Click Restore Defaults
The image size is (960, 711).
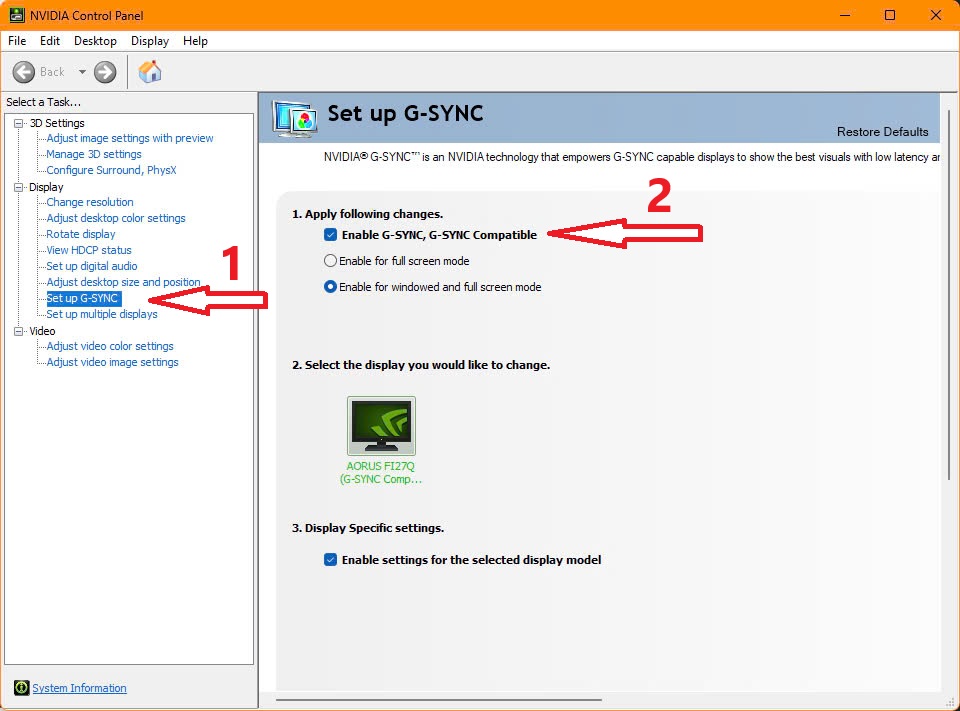coord(882,132)
